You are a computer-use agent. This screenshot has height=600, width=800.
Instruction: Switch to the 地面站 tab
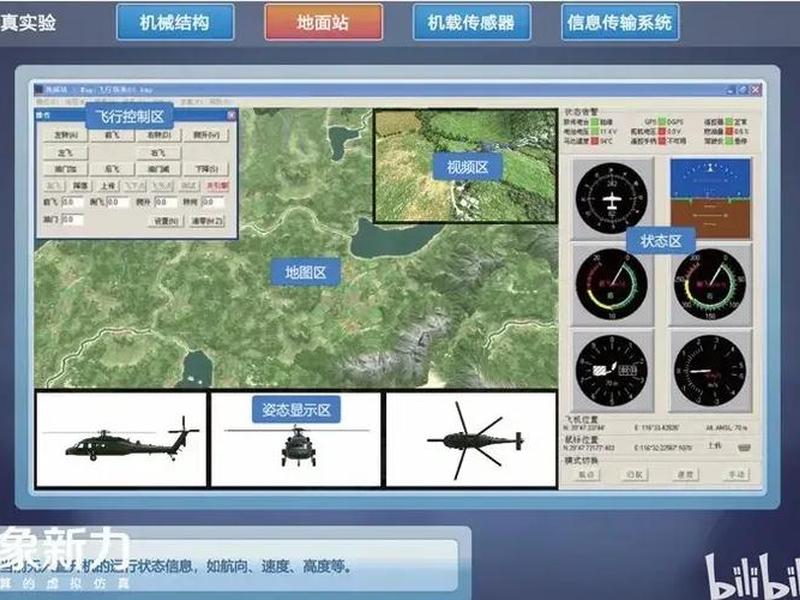(323, 22)
